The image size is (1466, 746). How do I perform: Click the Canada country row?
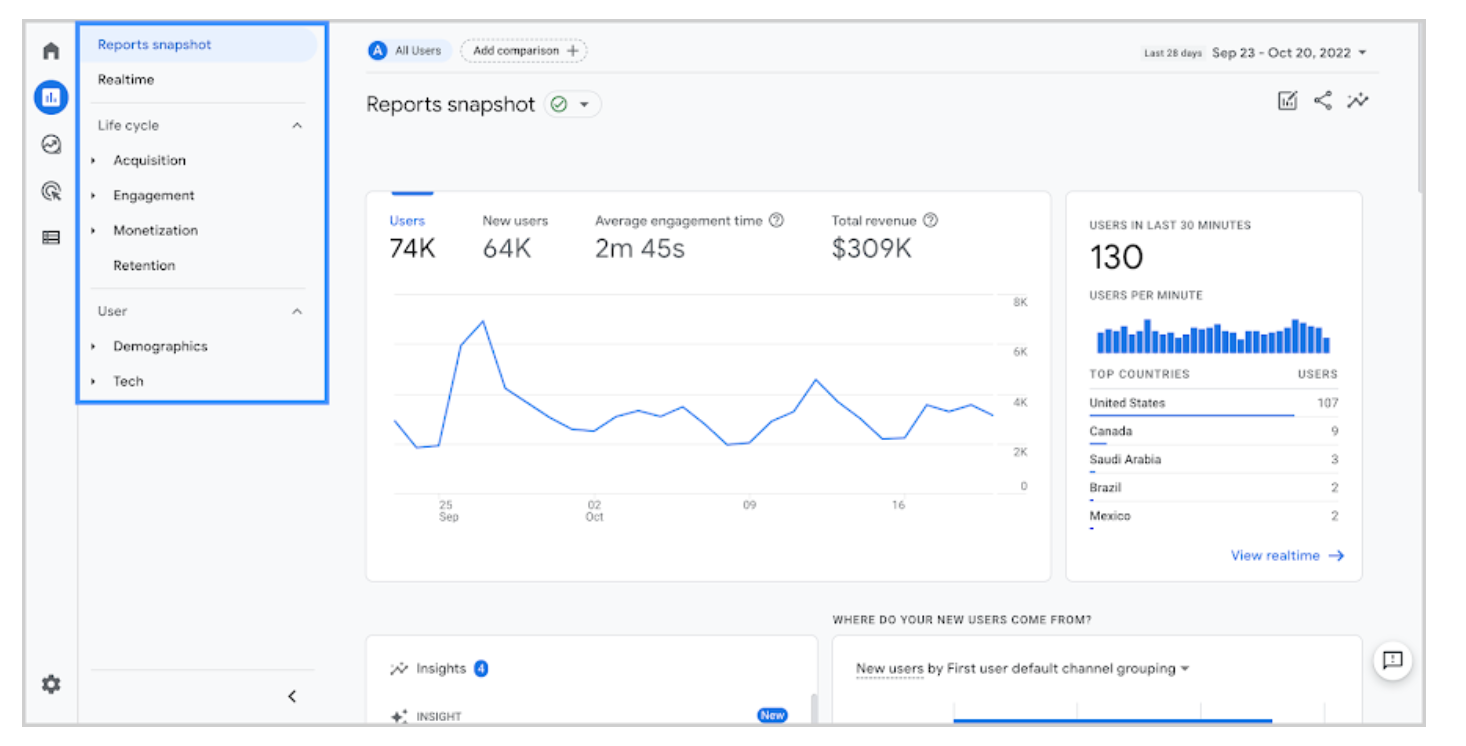tap(1213, 431)
